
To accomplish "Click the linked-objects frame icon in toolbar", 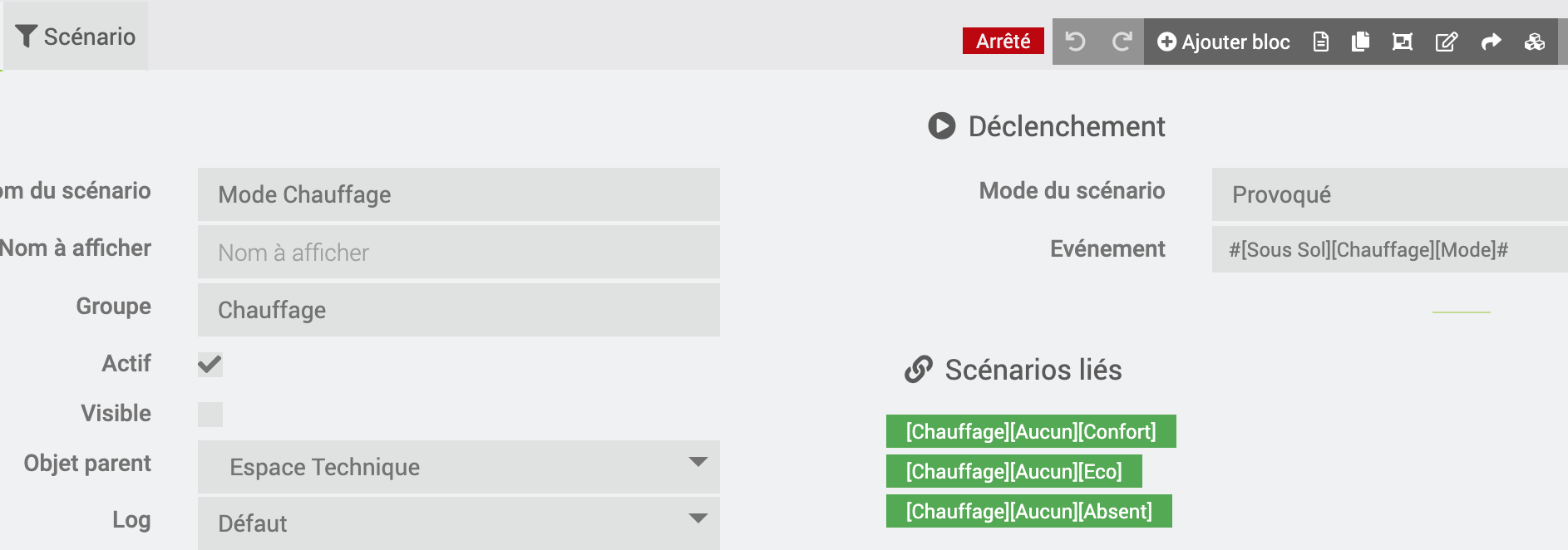I will pos(1403,42).
